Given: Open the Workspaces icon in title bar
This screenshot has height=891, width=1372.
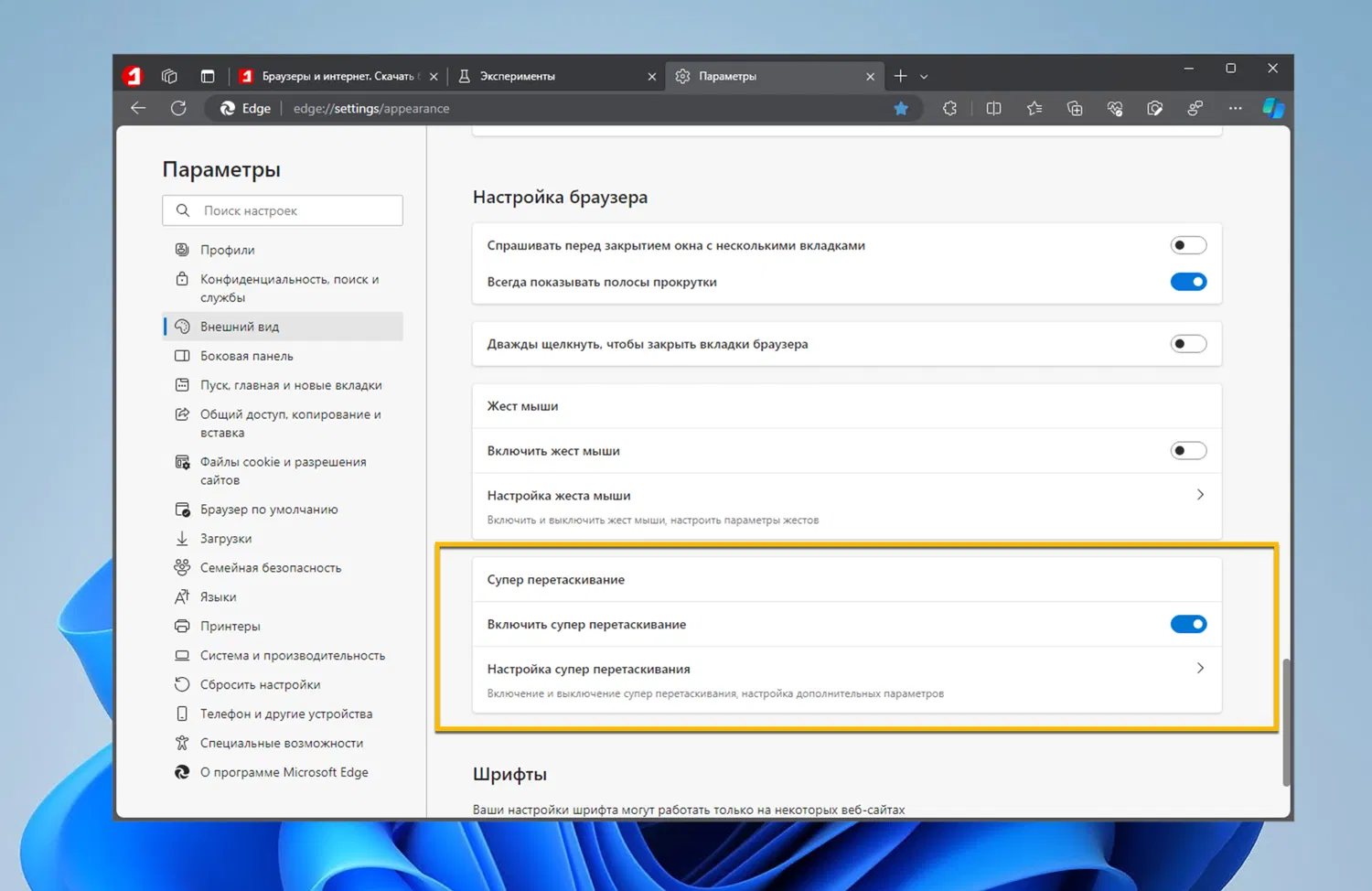Looking at the screenshot, I should (x=169, y=76).
